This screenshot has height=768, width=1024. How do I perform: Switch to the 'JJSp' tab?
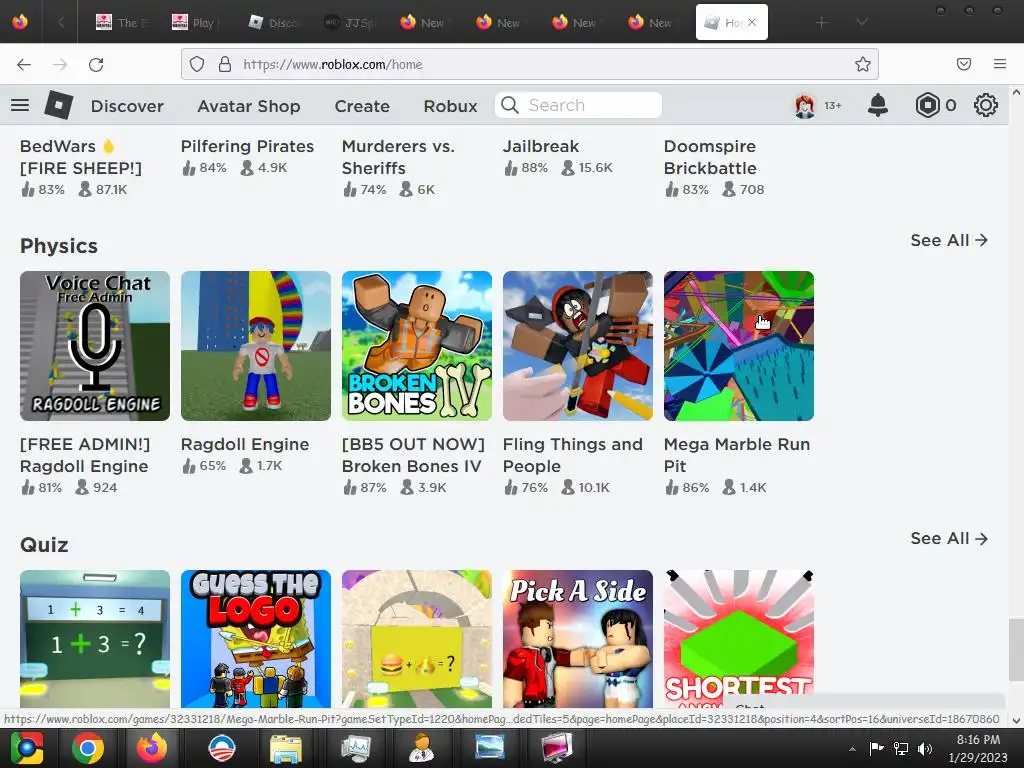pos(349,23)
